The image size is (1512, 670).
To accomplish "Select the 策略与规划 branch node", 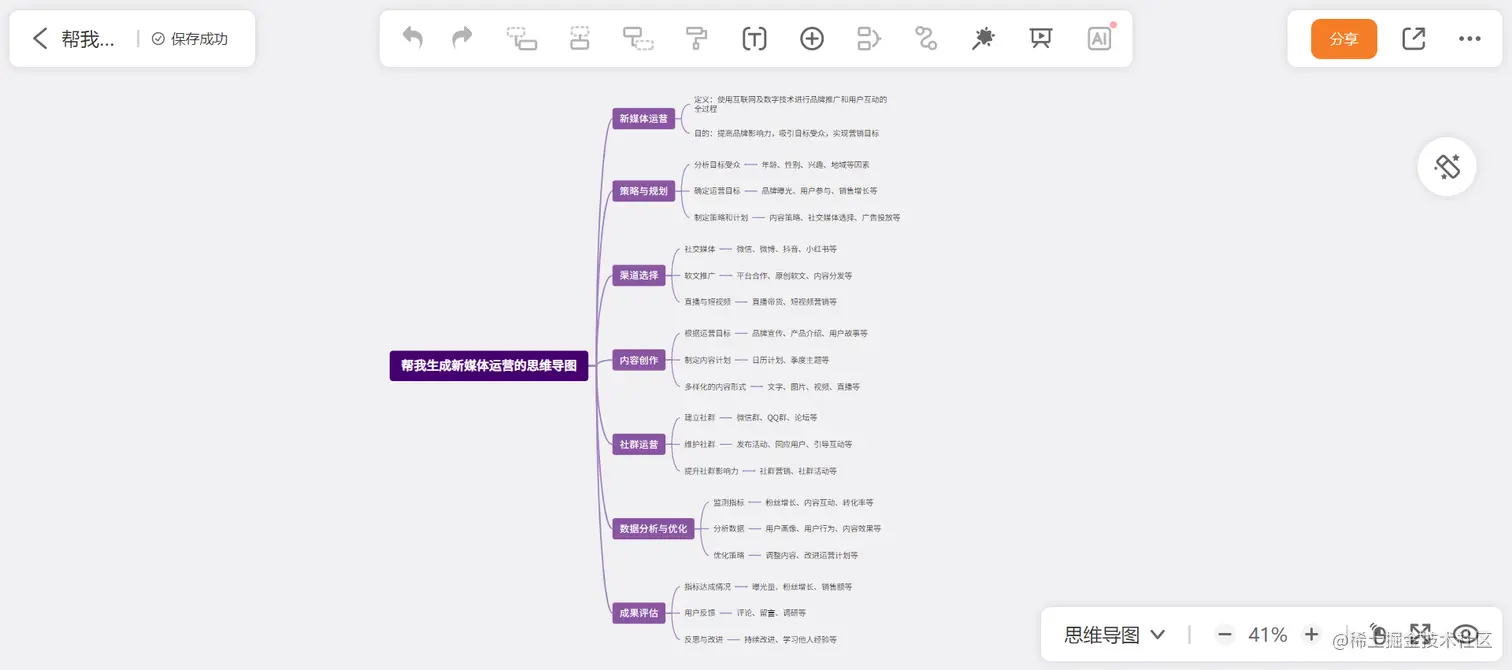I will [644, 190].
